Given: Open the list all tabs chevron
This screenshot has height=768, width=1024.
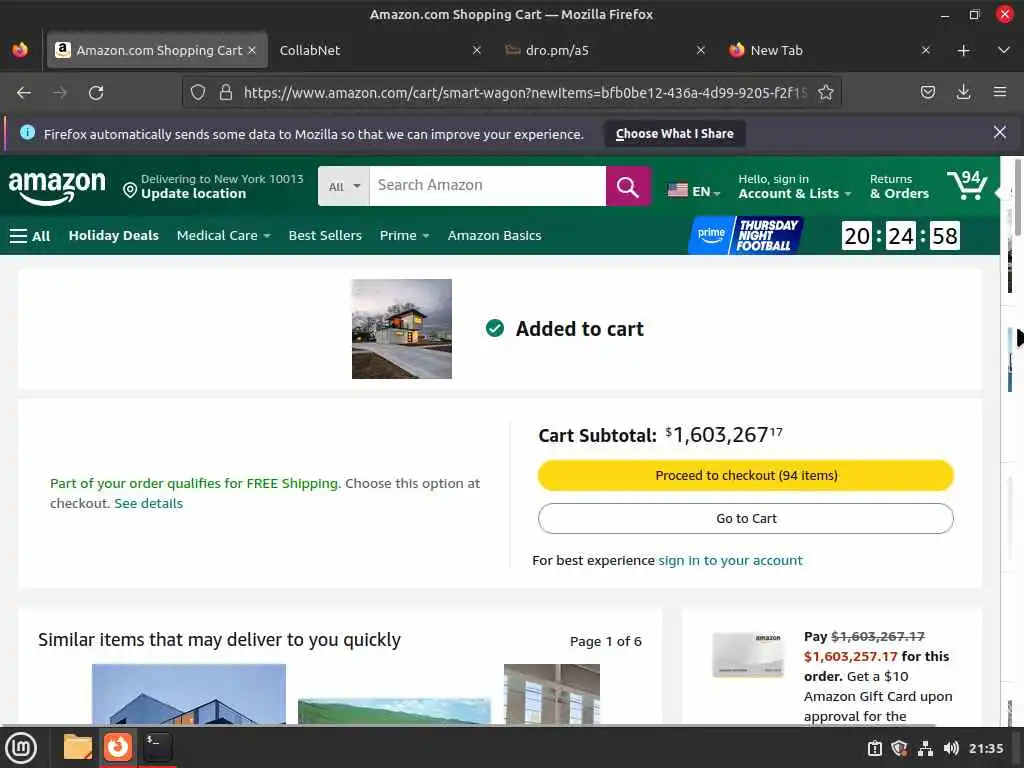Looking at the screenshot, I should click(1004, 50).
